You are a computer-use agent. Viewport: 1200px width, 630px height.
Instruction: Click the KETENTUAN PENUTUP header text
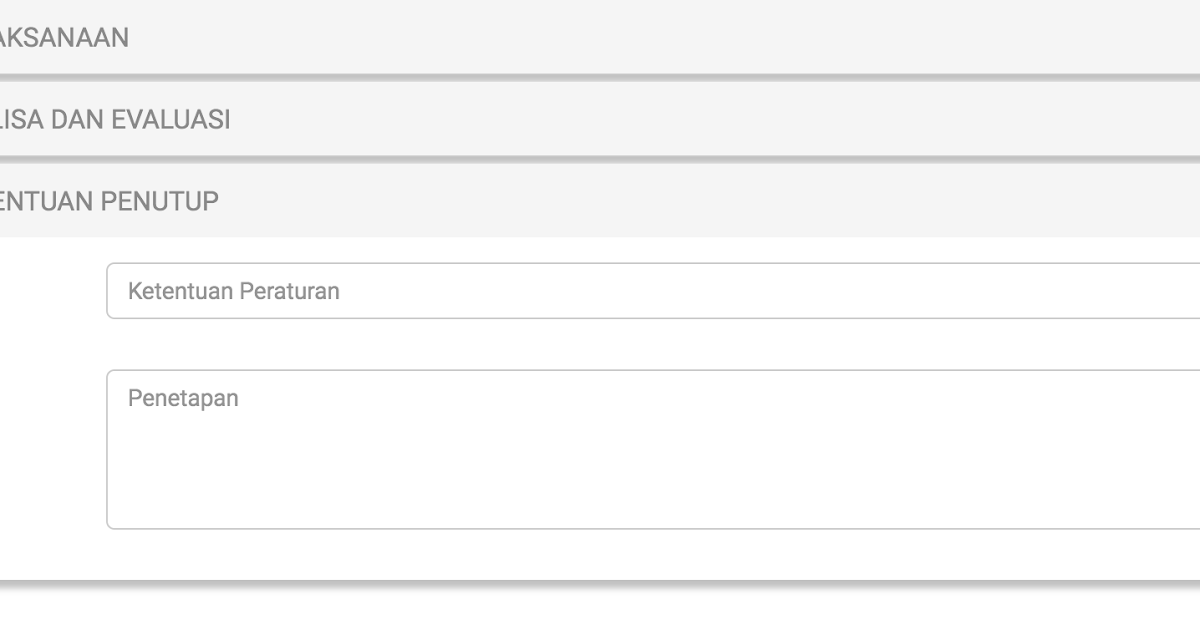[110, 200]
